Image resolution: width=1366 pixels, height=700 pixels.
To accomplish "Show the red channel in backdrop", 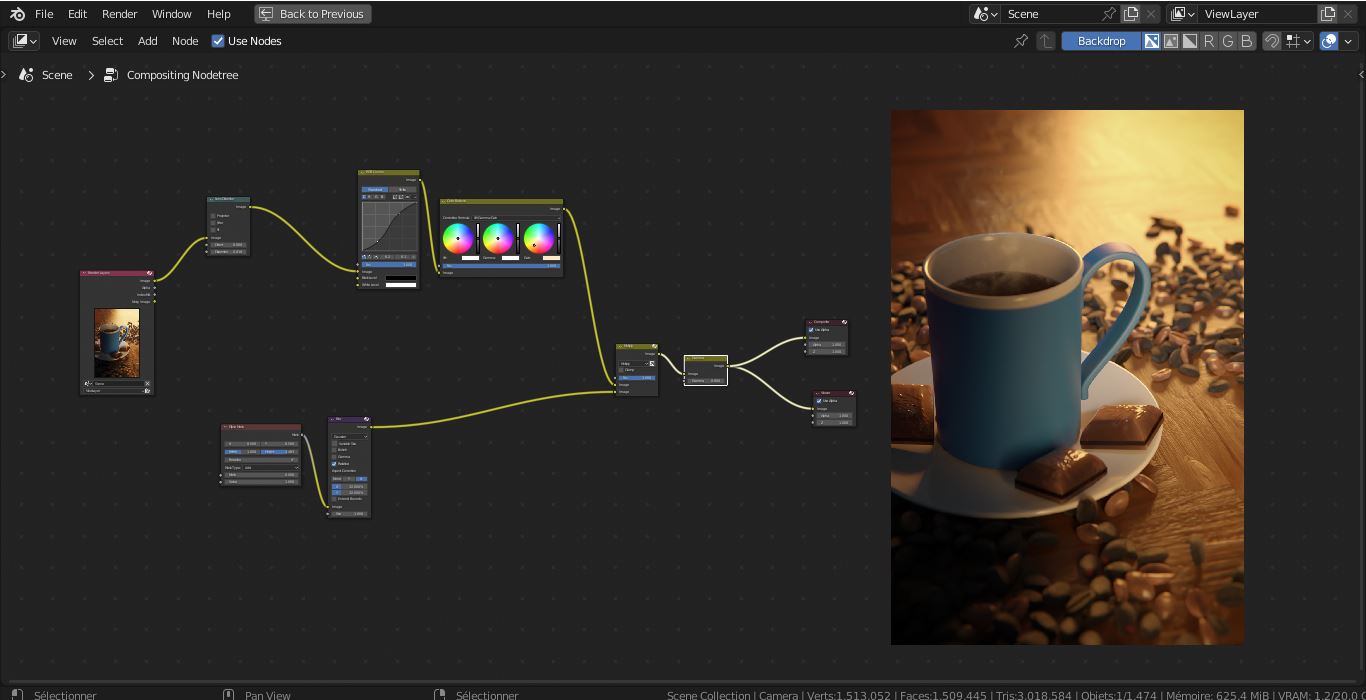I will pos(1209,41).
